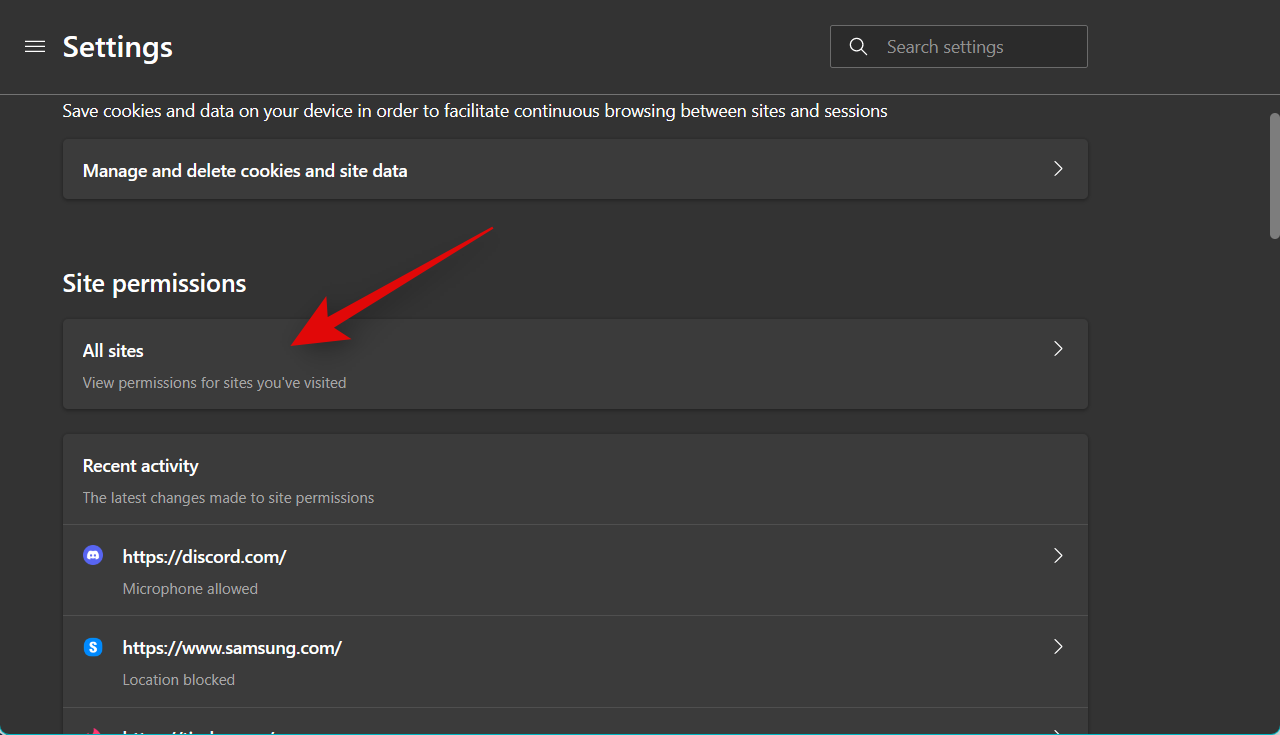1280x735 pixels.
Task: Expand Samsung row with its chevron
Action: coord(1058,647)
